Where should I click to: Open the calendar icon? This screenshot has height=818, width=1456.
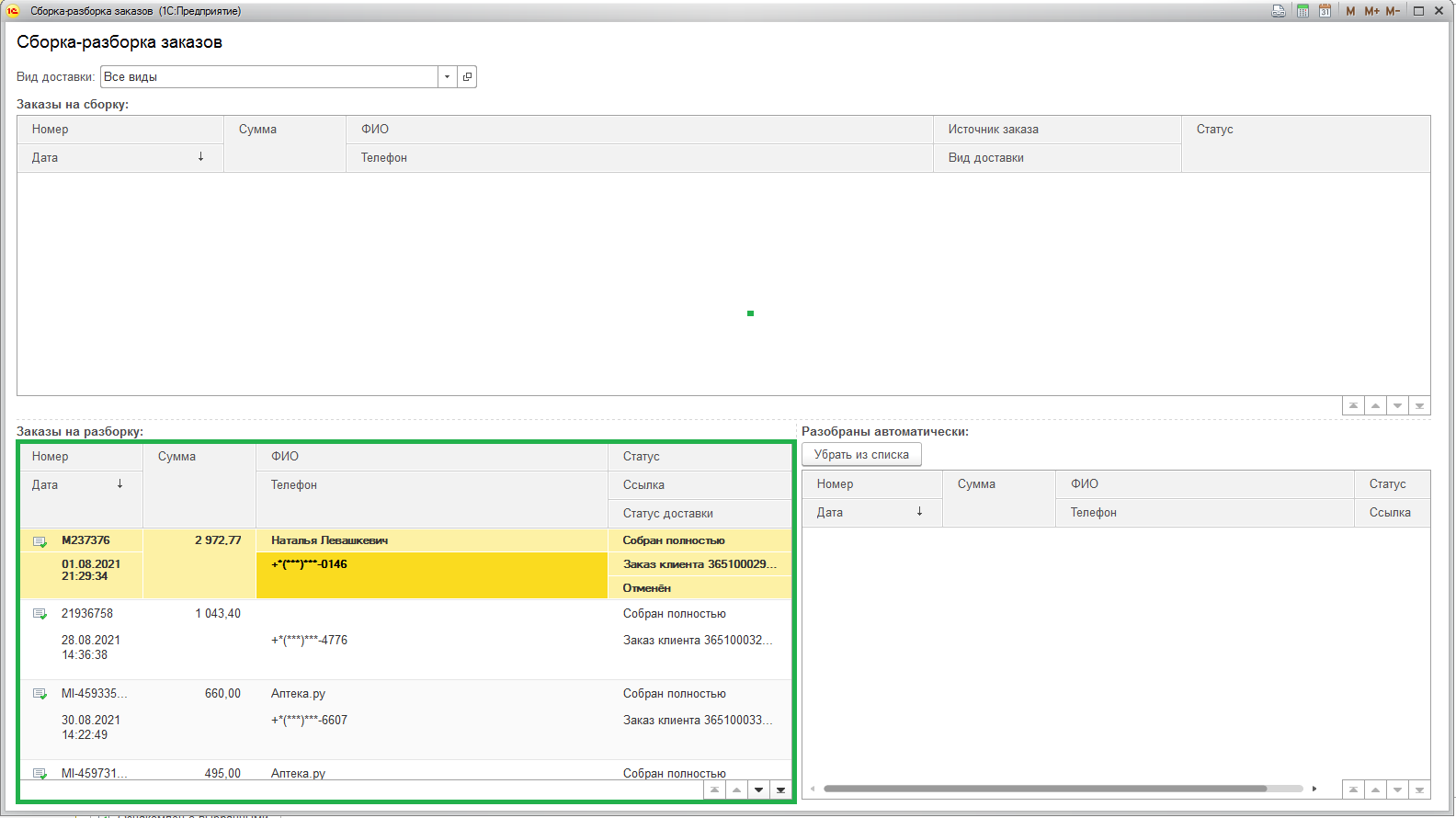[1325, 11]
